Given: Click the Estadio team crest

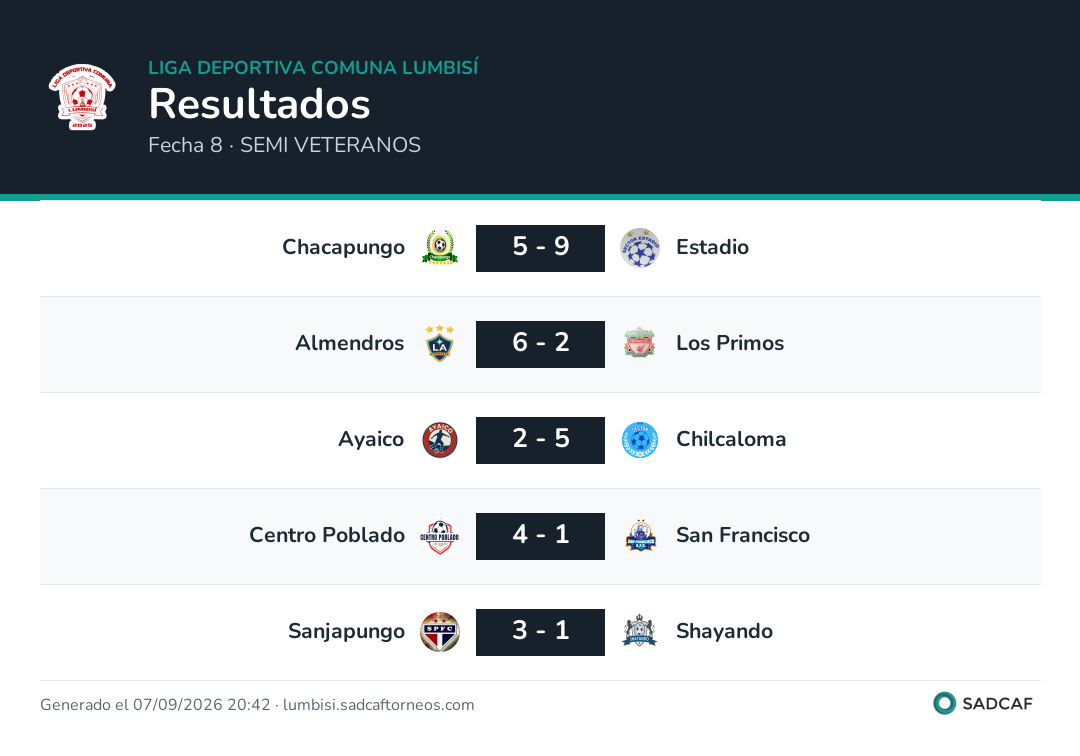Looking at the screenshot, I should (x=640, y=248).
